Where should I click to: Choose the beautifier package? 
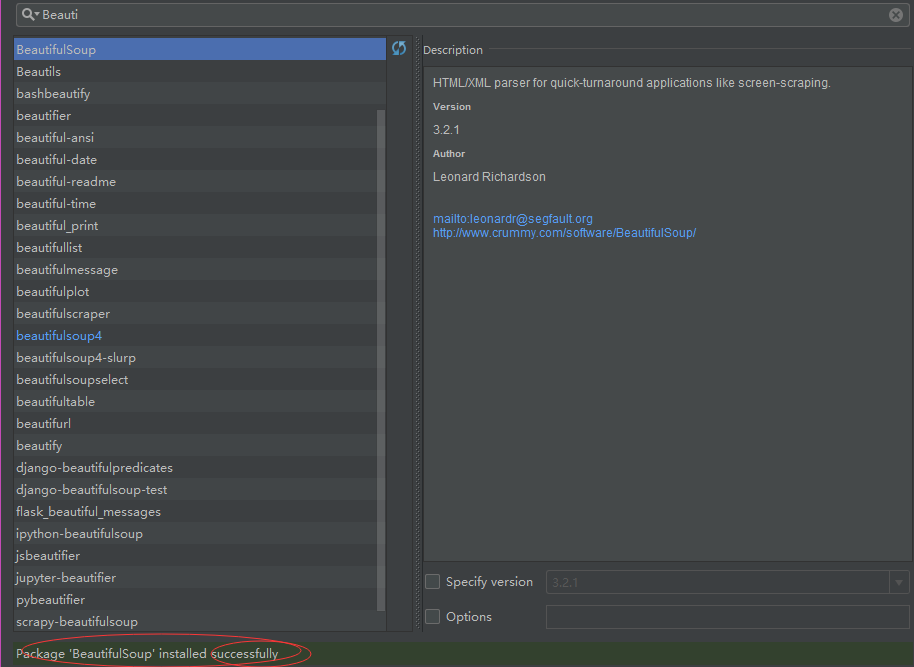click(196, 115)
